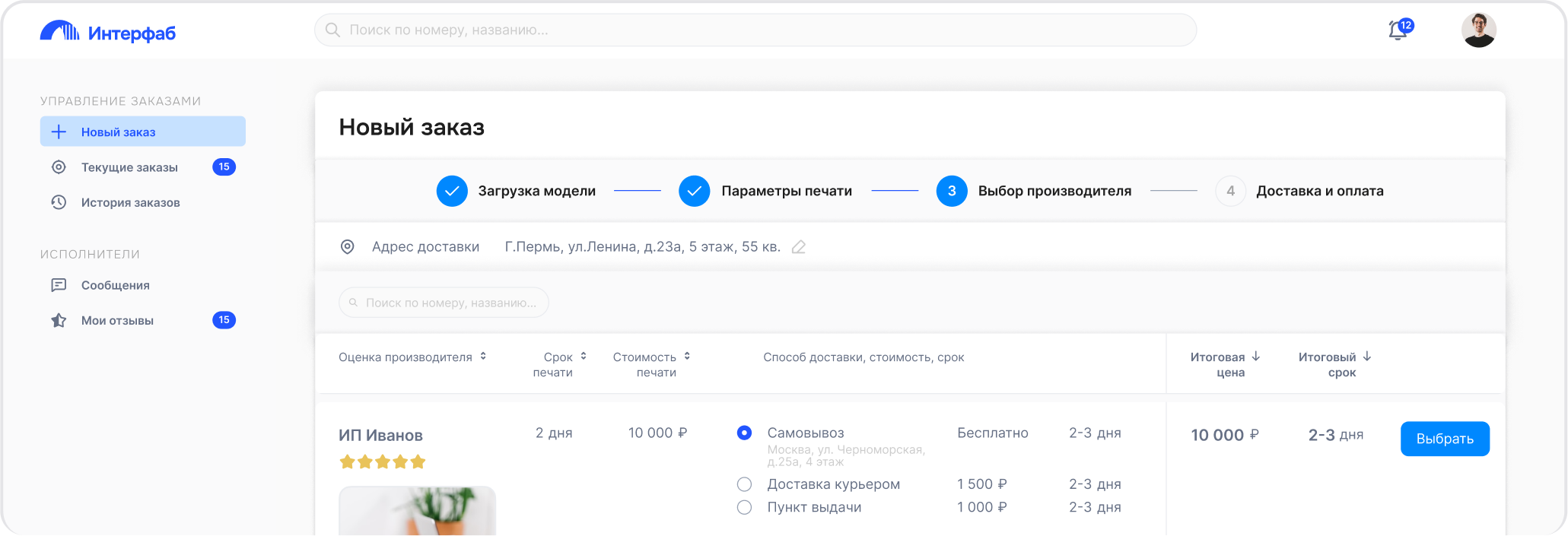Sort by Оценка производителя

(x=483, y=357)
